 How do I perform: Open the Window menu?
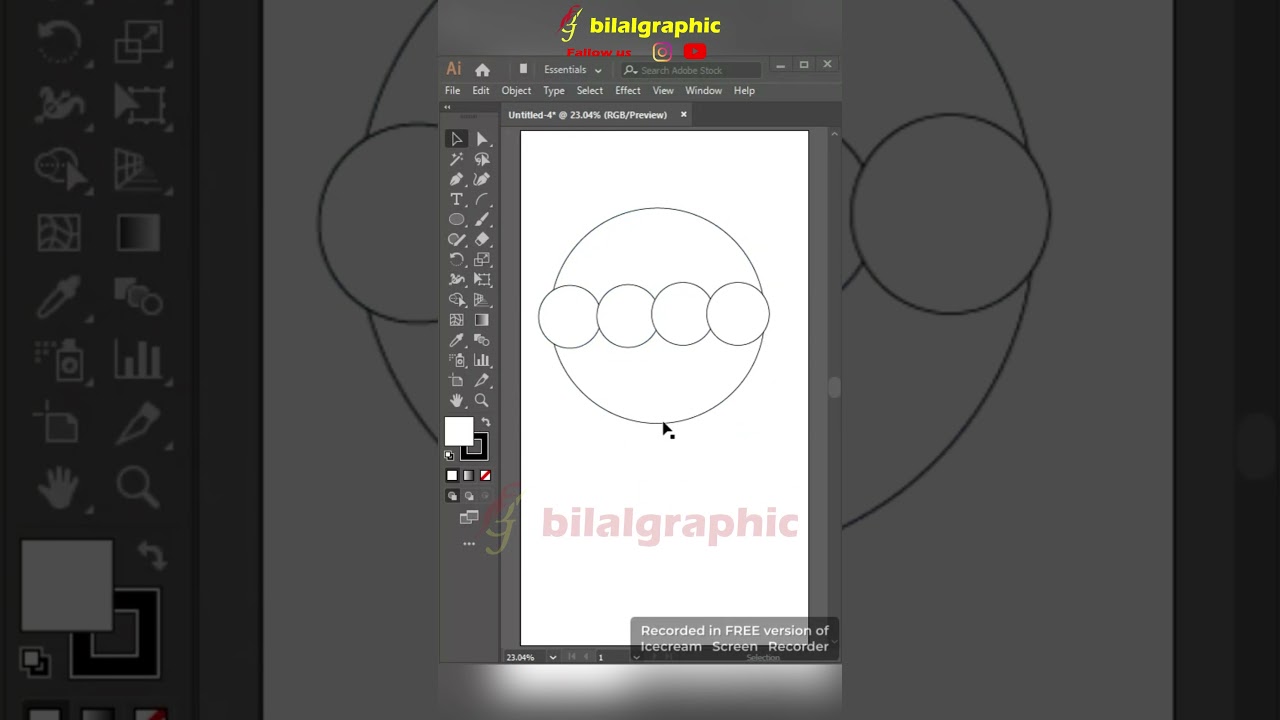[x=704, y=90]
